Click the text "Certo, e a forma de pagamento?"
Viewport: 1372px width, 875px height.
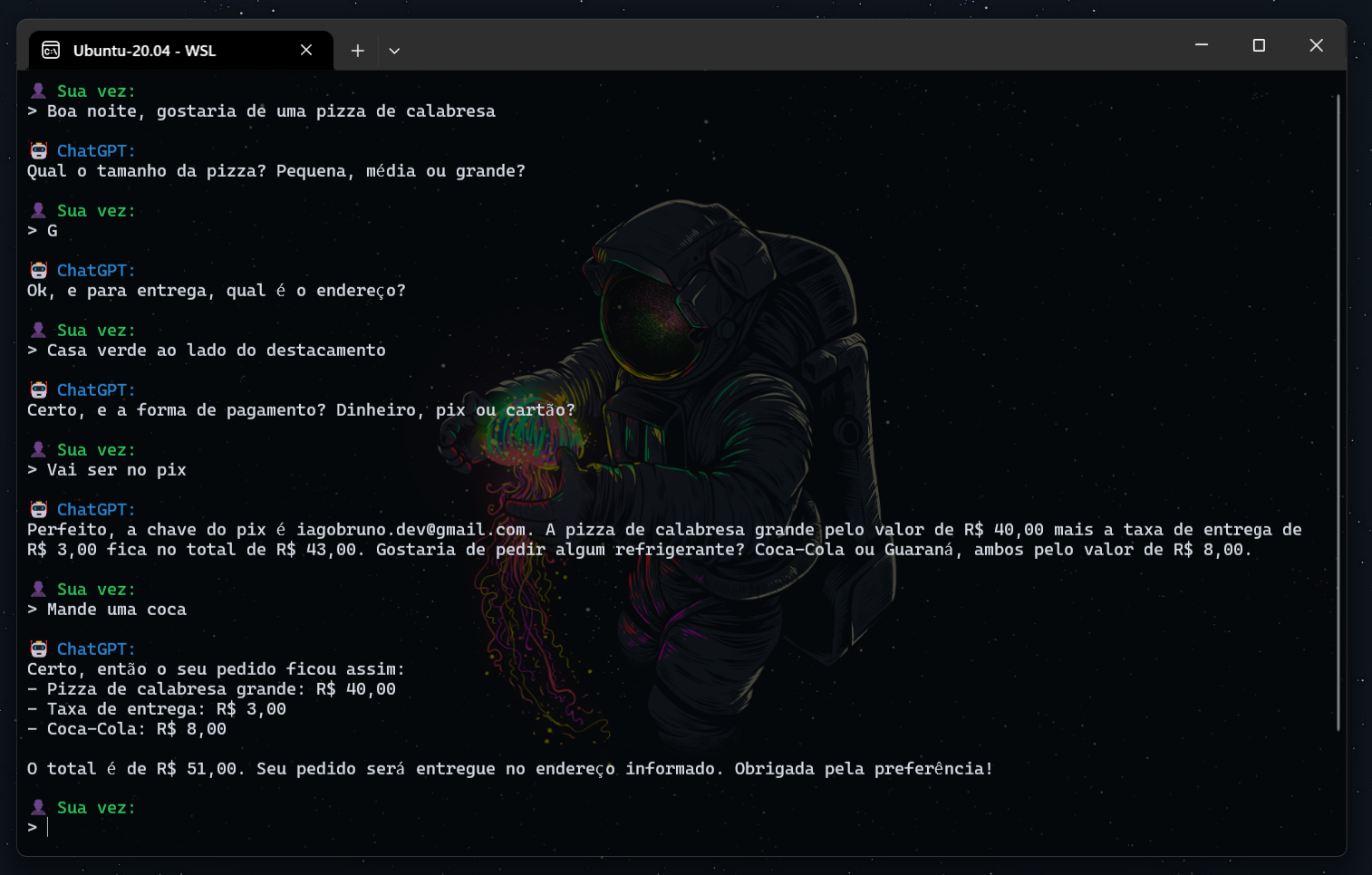click(177, 410)
